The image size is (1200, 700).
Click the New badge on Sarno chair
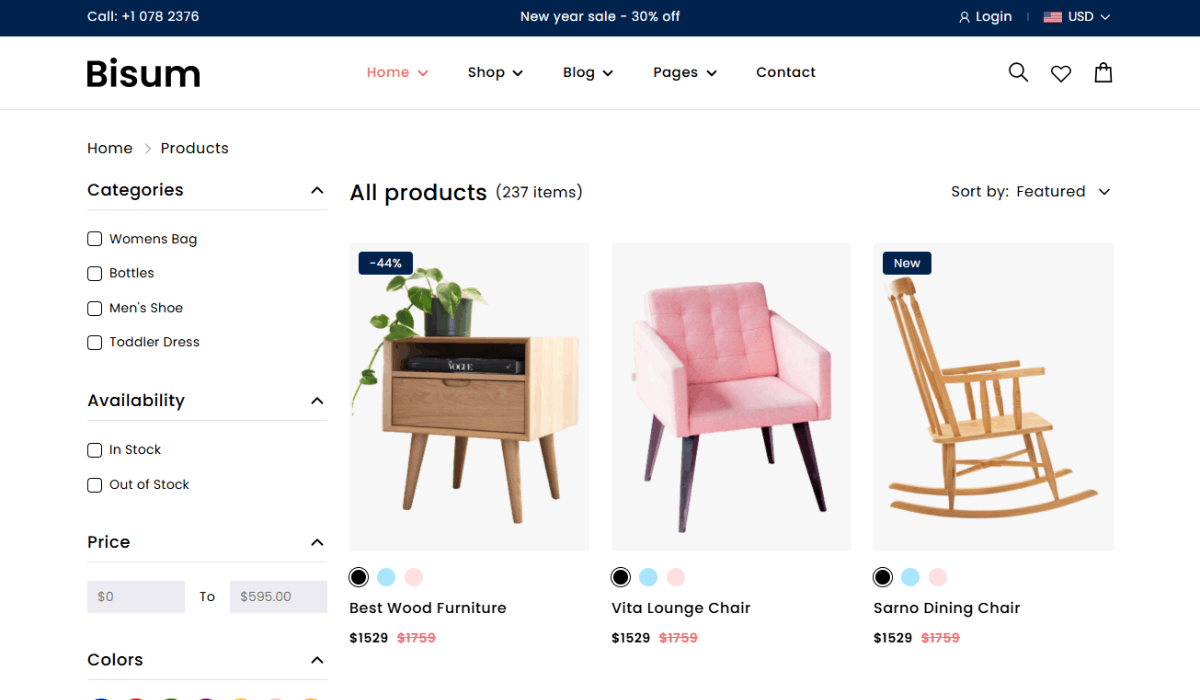coord(907,263)
